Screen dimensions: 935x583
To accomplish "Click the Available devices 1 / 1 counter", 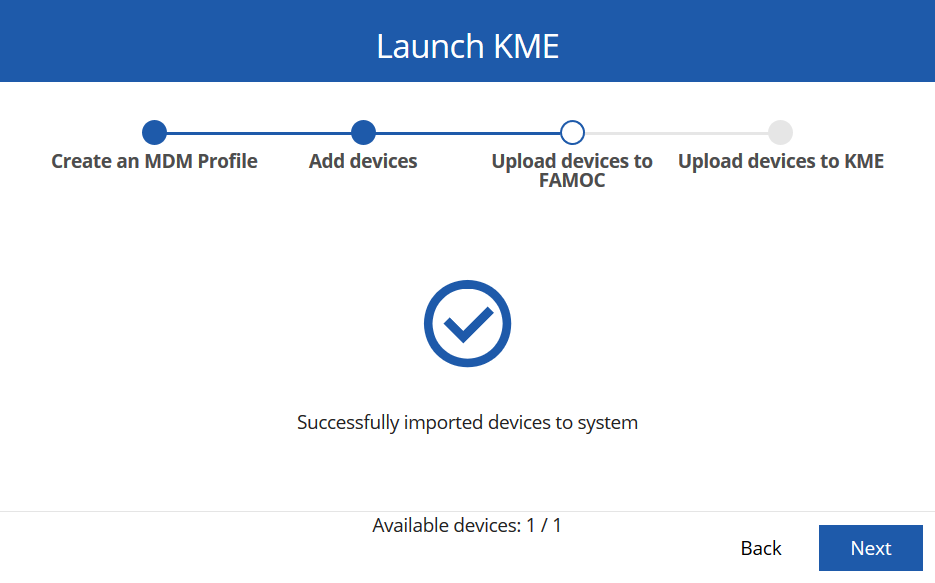I will tap(467, 525).
